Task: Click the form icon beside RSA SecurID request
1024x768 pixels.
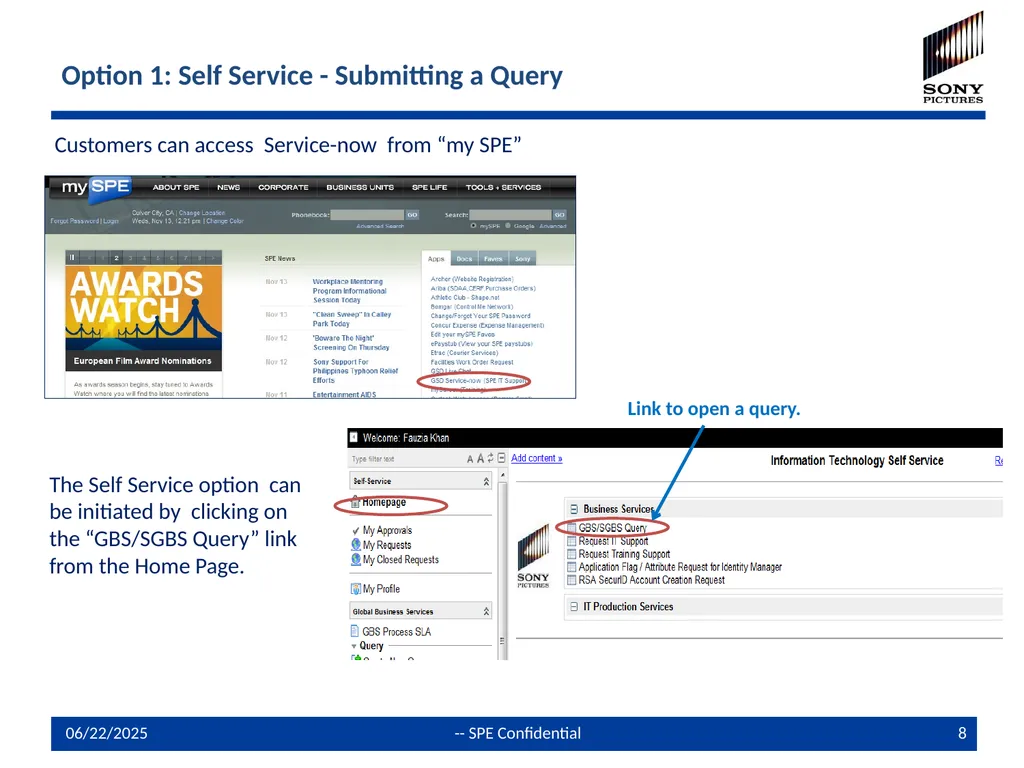Action: click(572, 580)
